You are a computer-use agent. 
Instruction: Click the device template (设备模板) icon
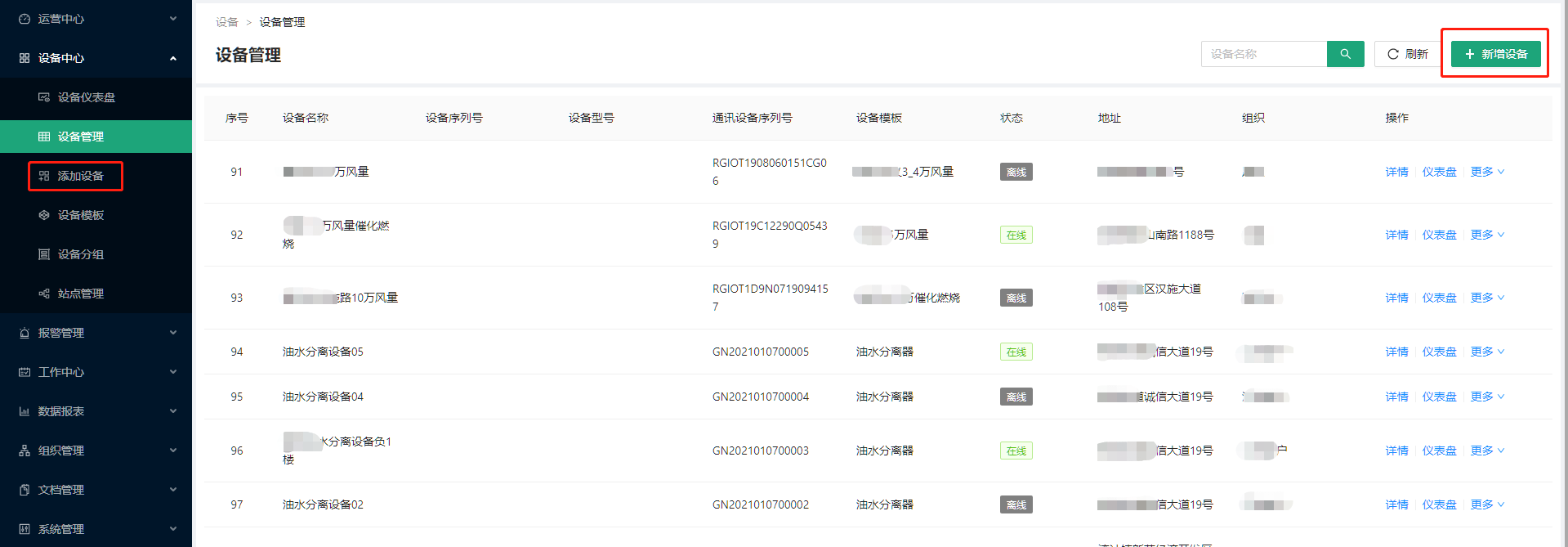pyautogui.click(x=44, y=215)
